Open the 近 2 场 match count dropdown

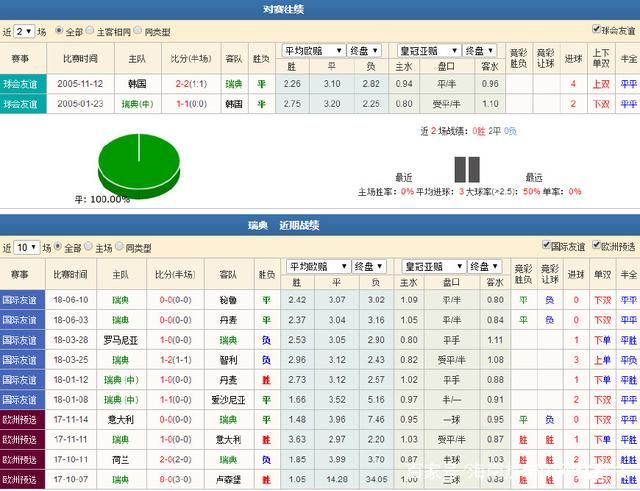pyautogui.click(x=25, y=32)
